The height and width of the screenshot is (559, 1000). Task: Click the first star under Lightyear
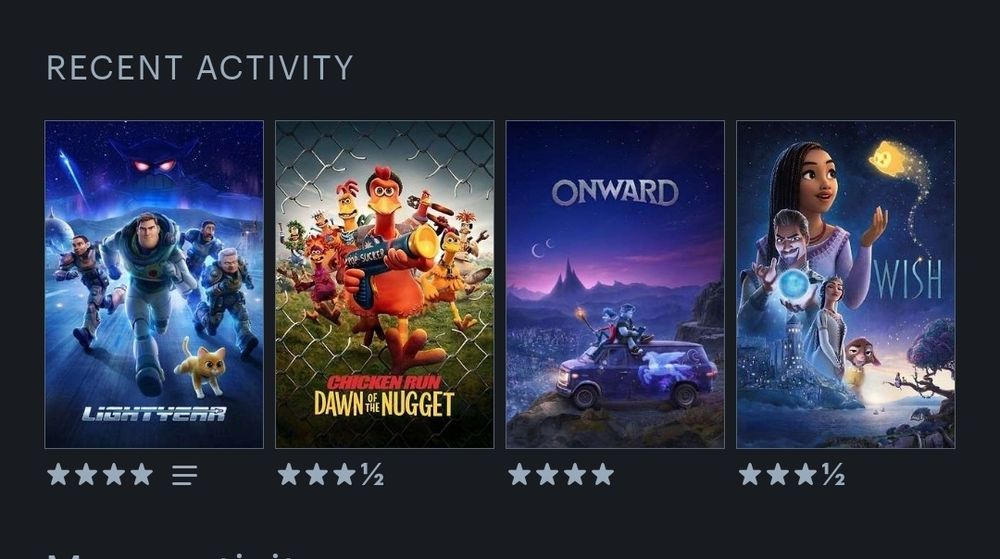point(58,474)
